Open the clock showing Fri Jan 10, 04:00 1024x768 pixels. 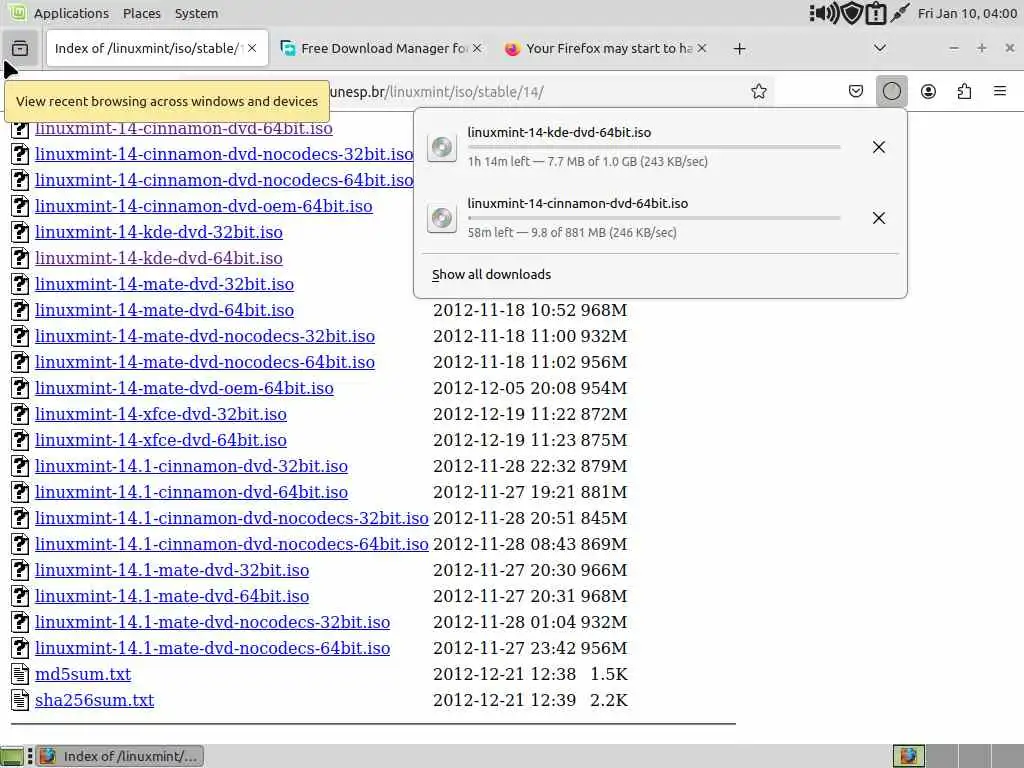(x=967, y=13)
